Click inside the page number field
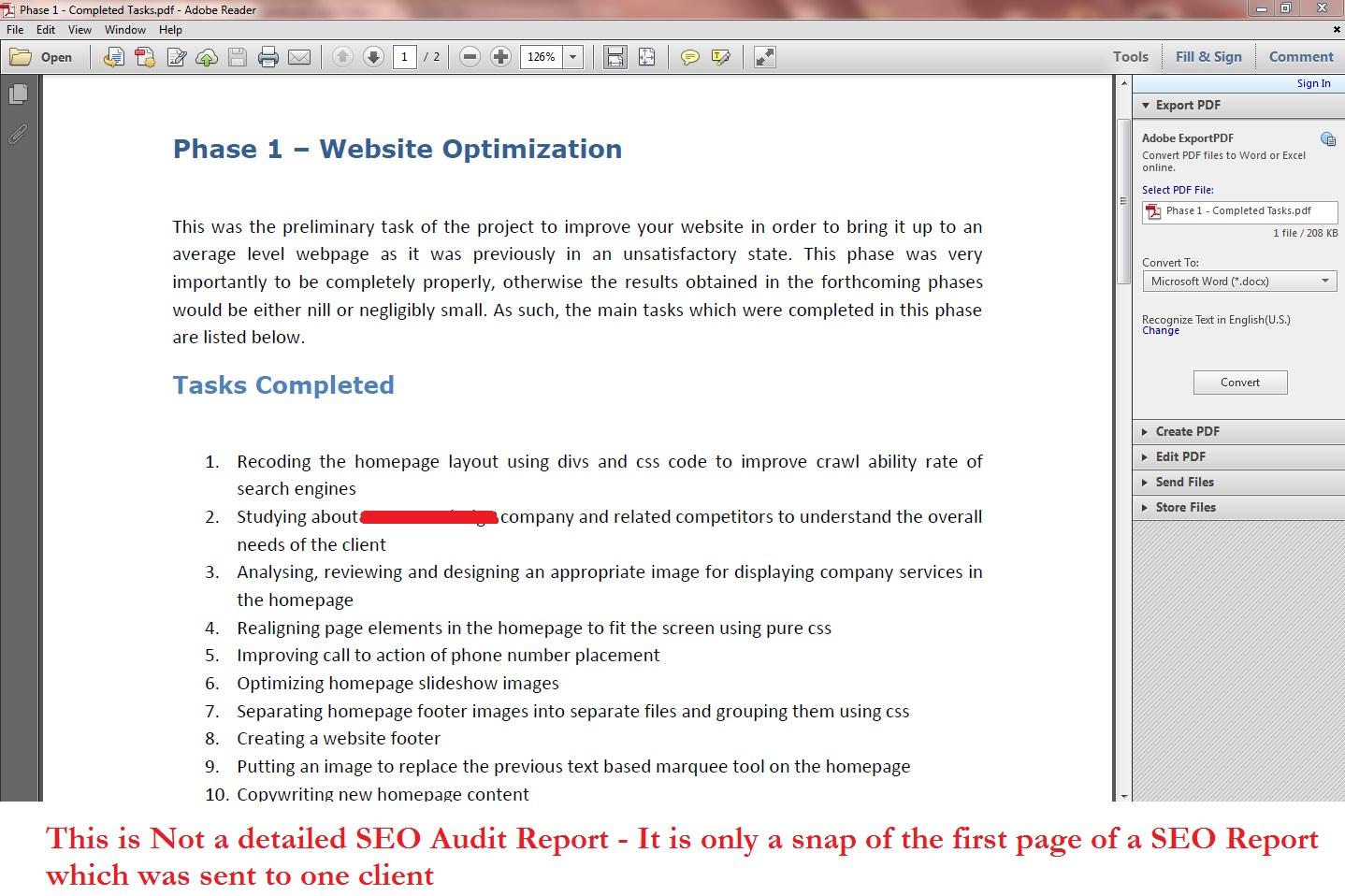 point(404,56)
